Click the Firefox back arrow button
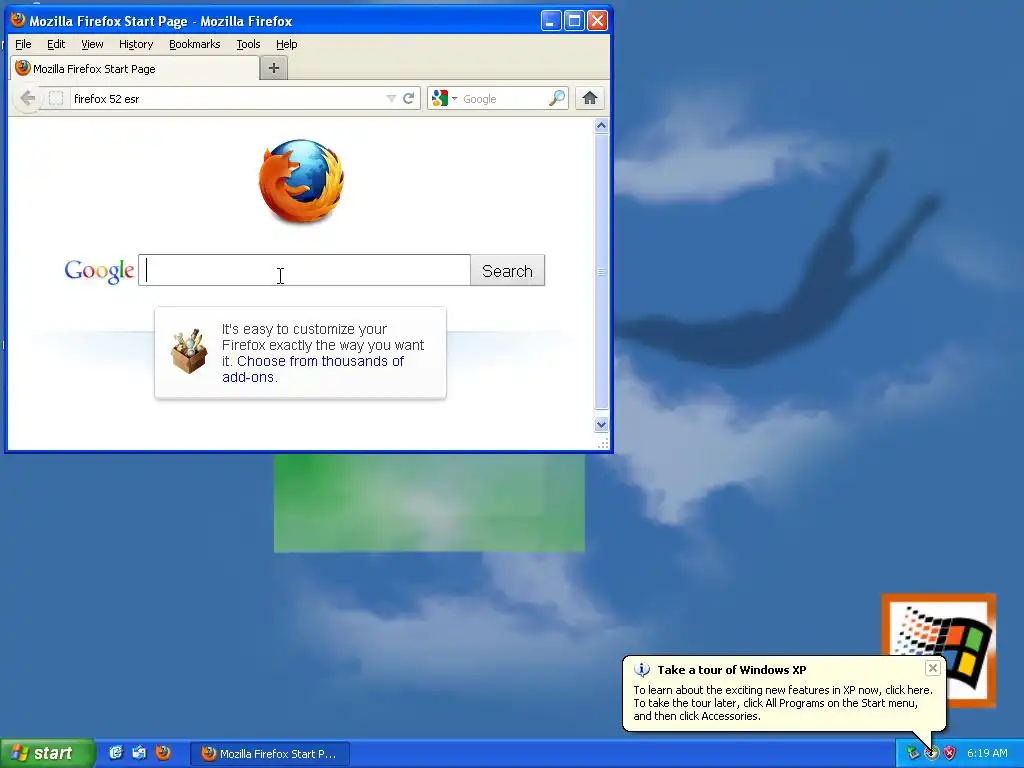 point(27,99)
